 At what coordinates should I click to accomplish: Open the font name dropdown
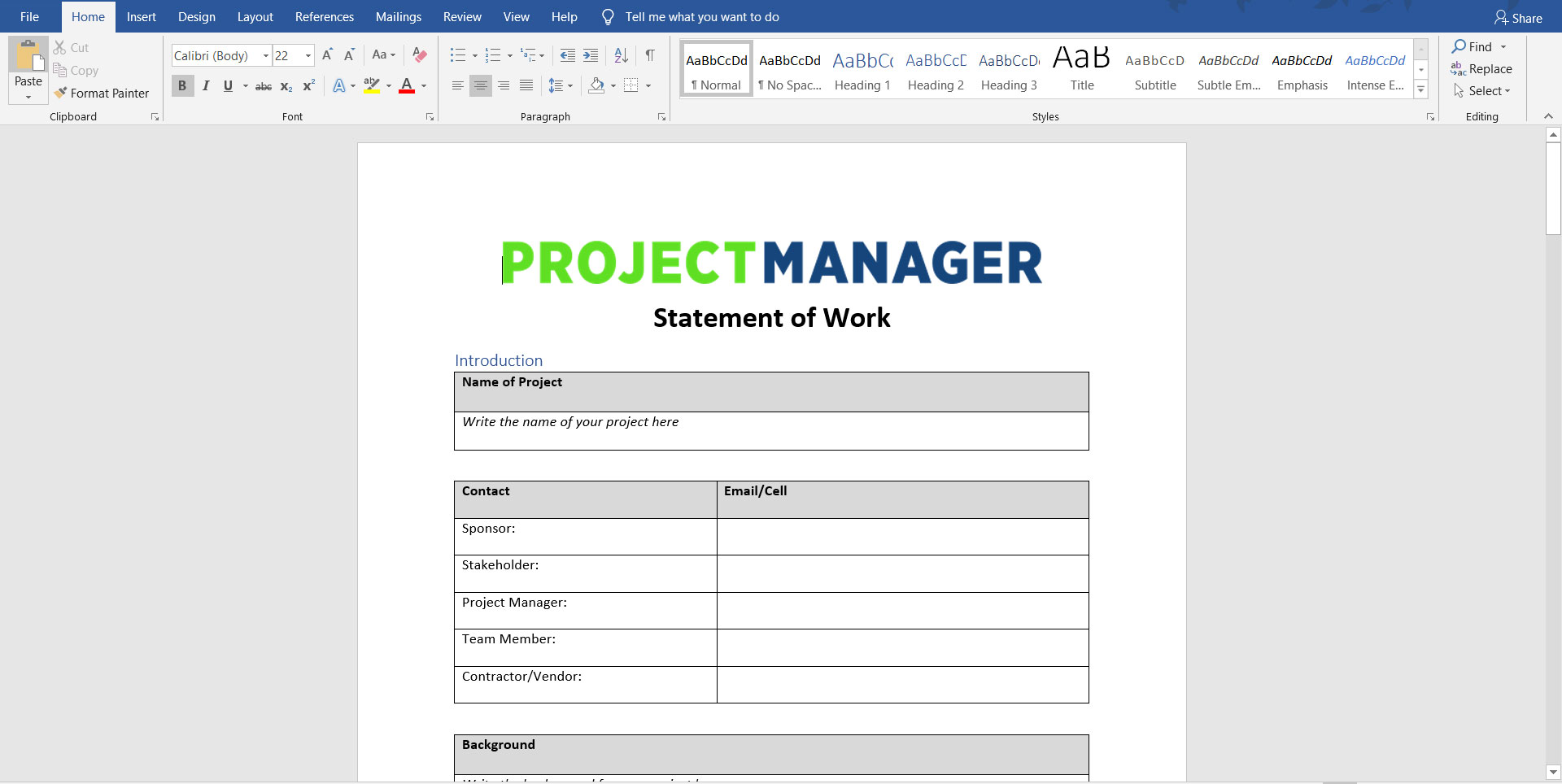pyautogui.click(x=265, y=55)
